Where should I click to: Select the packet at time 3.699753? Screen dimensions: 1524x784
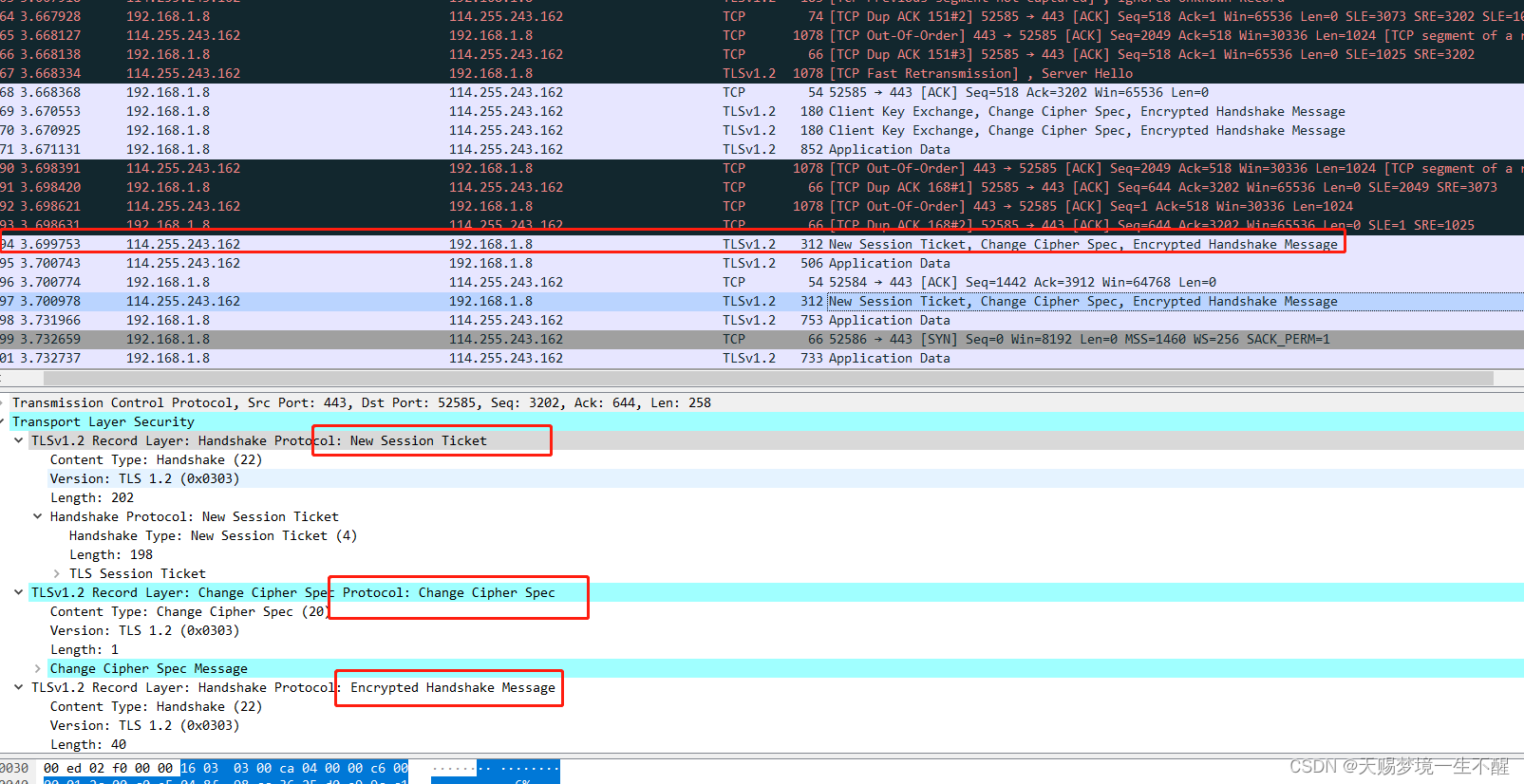click(762, 244)
